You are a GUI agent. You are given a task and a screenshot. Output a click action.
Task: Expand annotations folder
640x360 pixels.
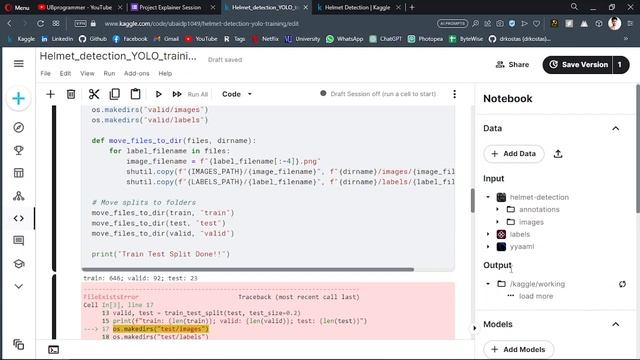tap(498, 209)
